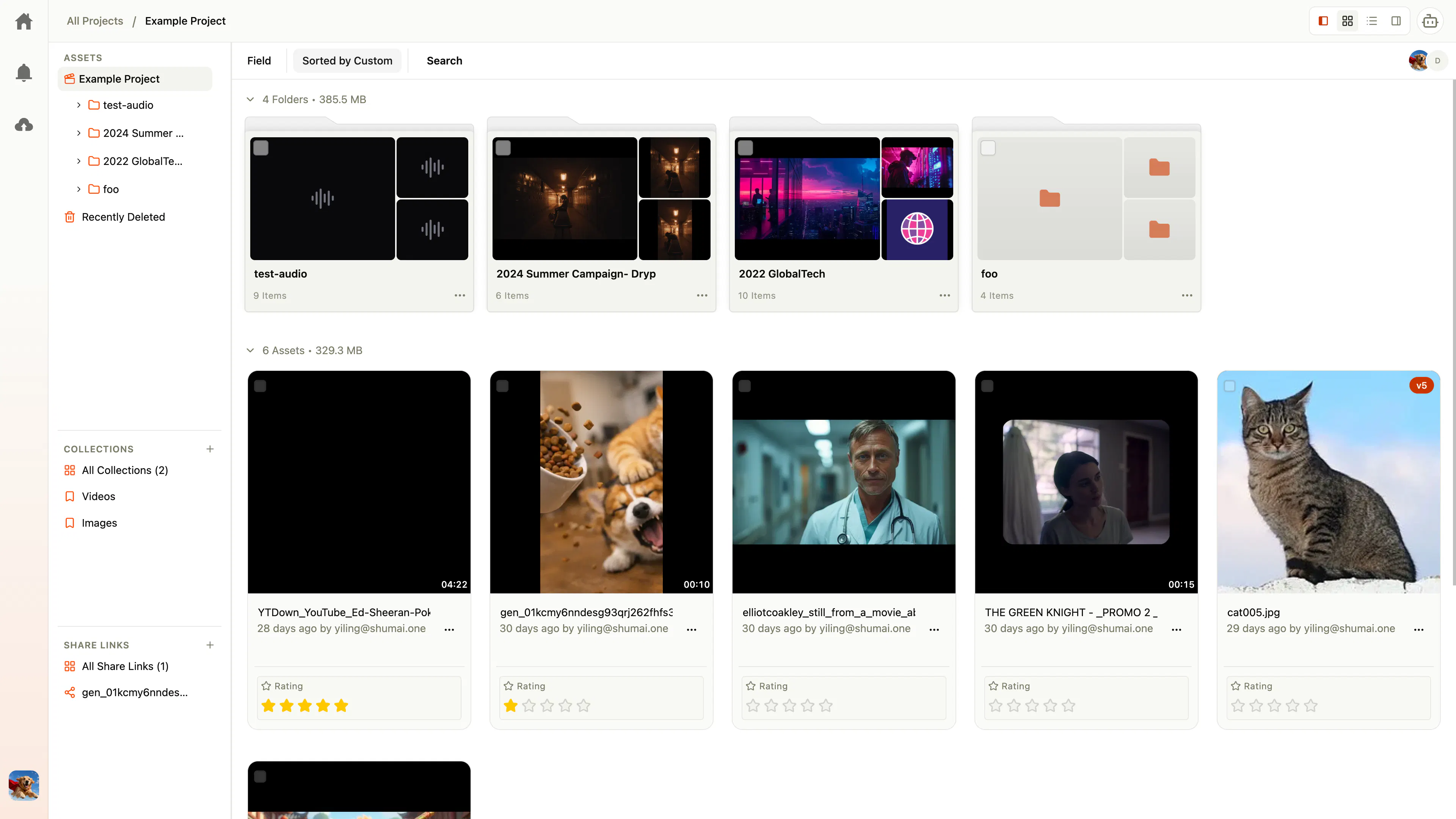
Task: Open the corgi video thumbnail
Action: tap(601, 482)
